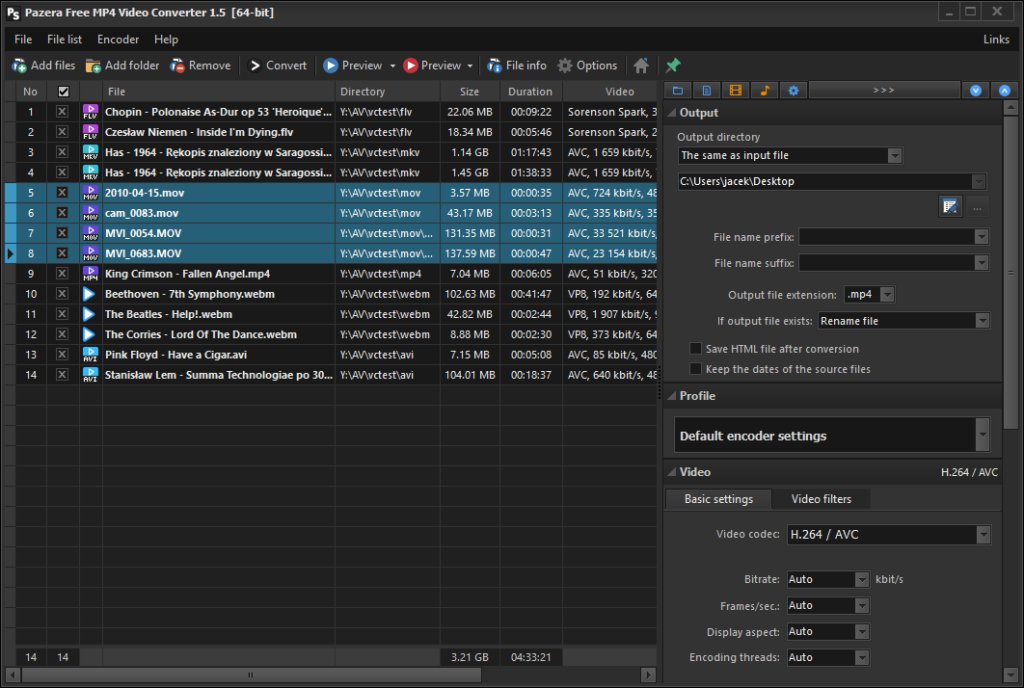Open the document icon panel tab
Screen dimensions: 1024x688
tap(707, 91)
